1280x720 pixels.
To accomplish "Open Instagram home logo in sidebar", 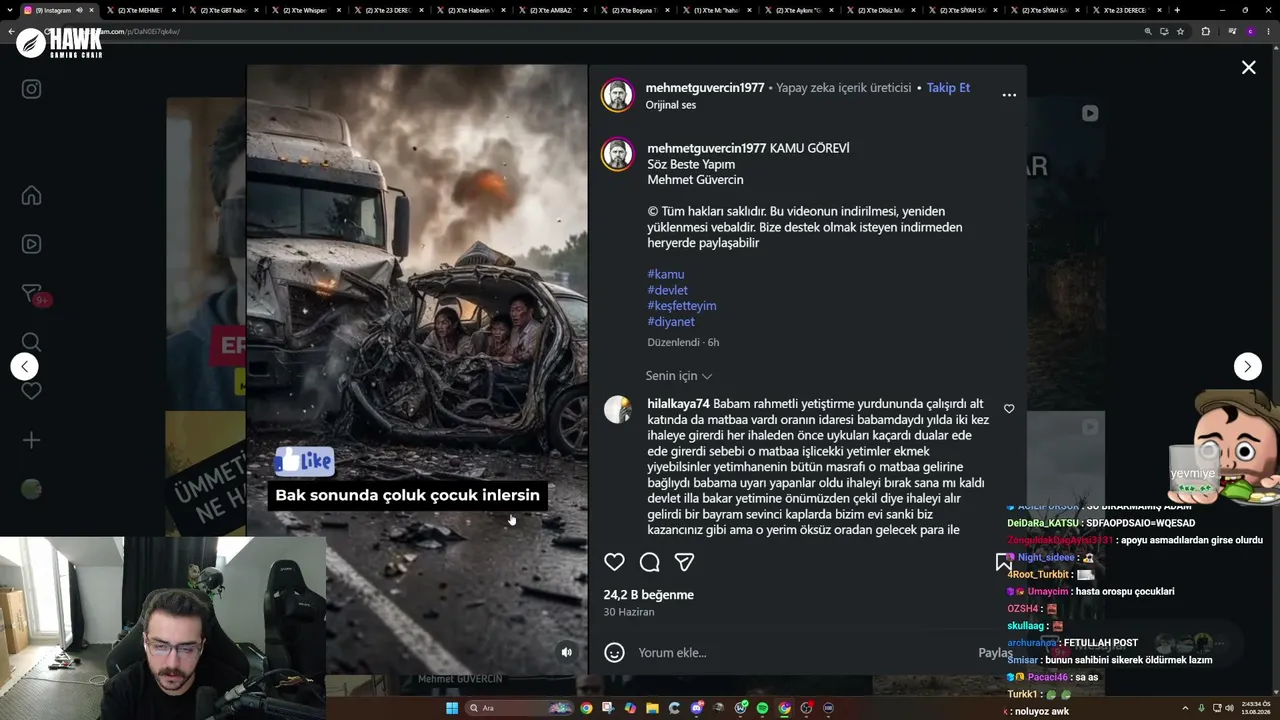I will 31,89.
